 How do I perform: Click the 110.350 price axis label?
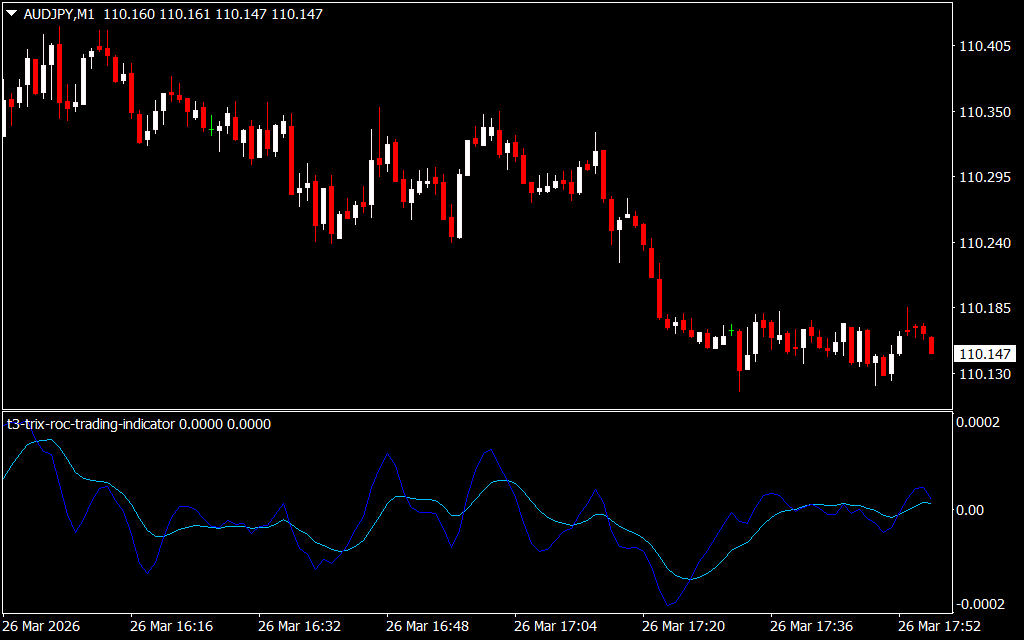[984, 112]
